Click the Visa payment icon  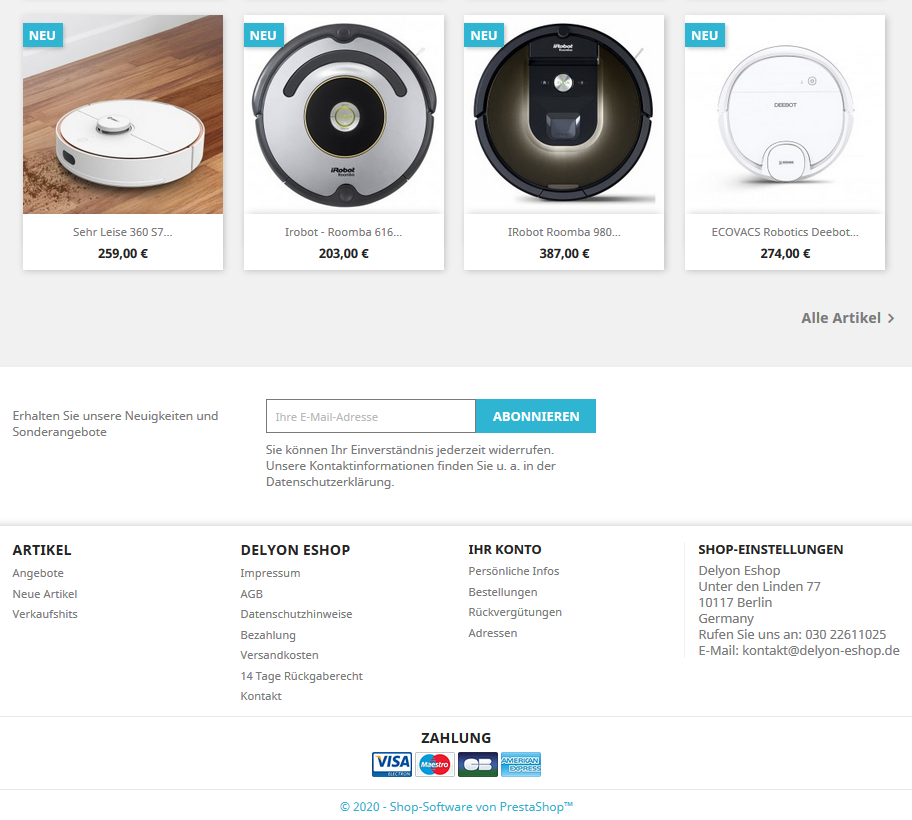pyautogui.click(x=392, y=764)
